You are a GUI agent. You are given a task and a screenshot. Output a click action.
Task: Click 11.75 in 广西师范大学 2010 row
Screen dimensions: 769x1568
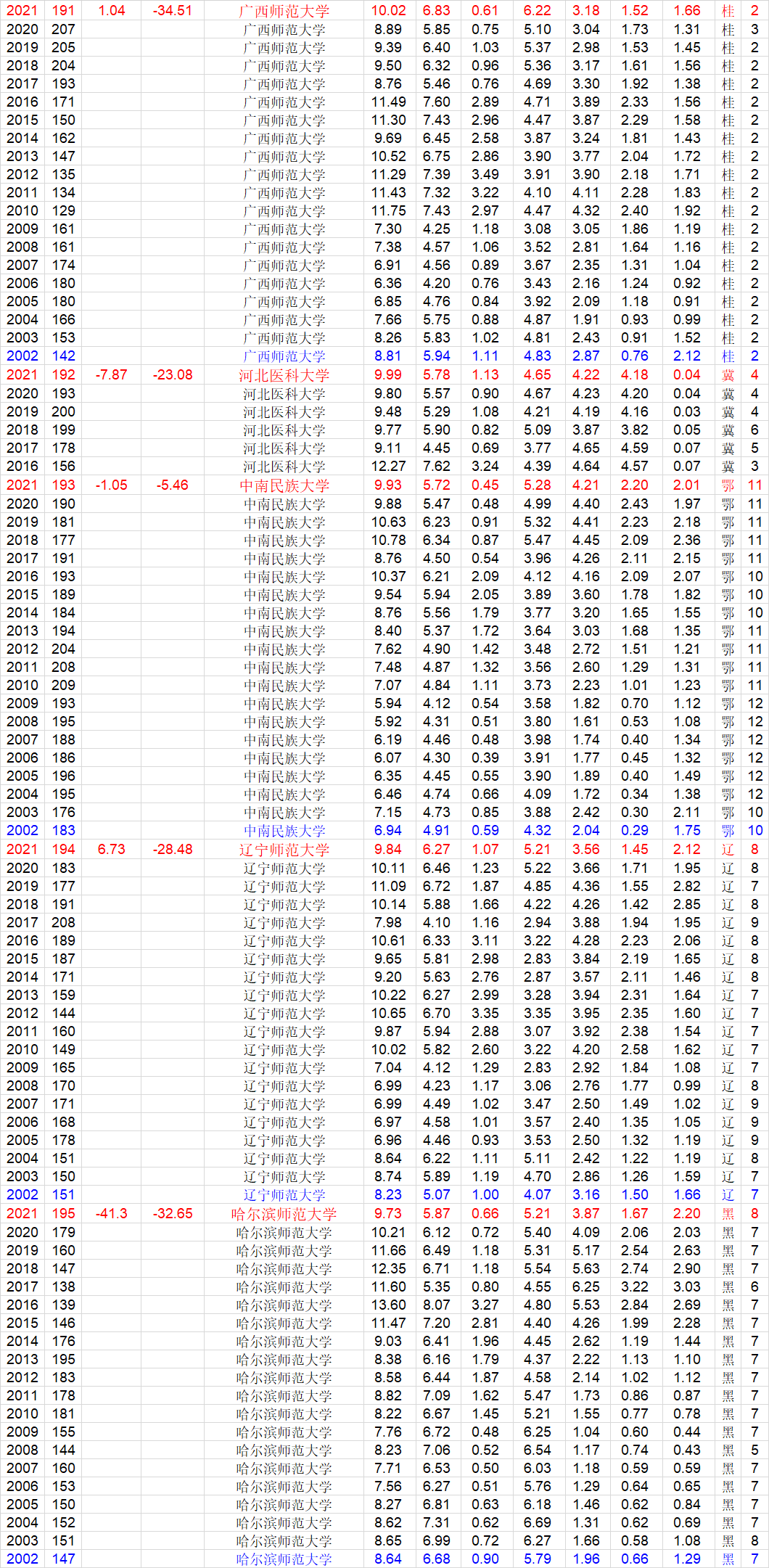(389, 211)
